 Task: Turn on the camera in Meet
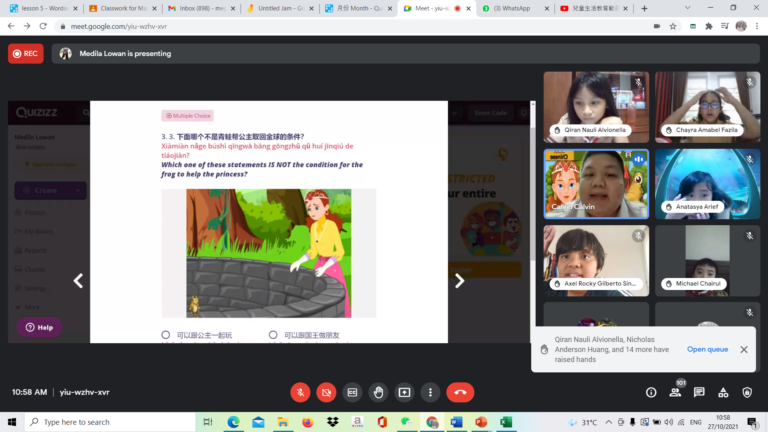(x=325, y=392)
